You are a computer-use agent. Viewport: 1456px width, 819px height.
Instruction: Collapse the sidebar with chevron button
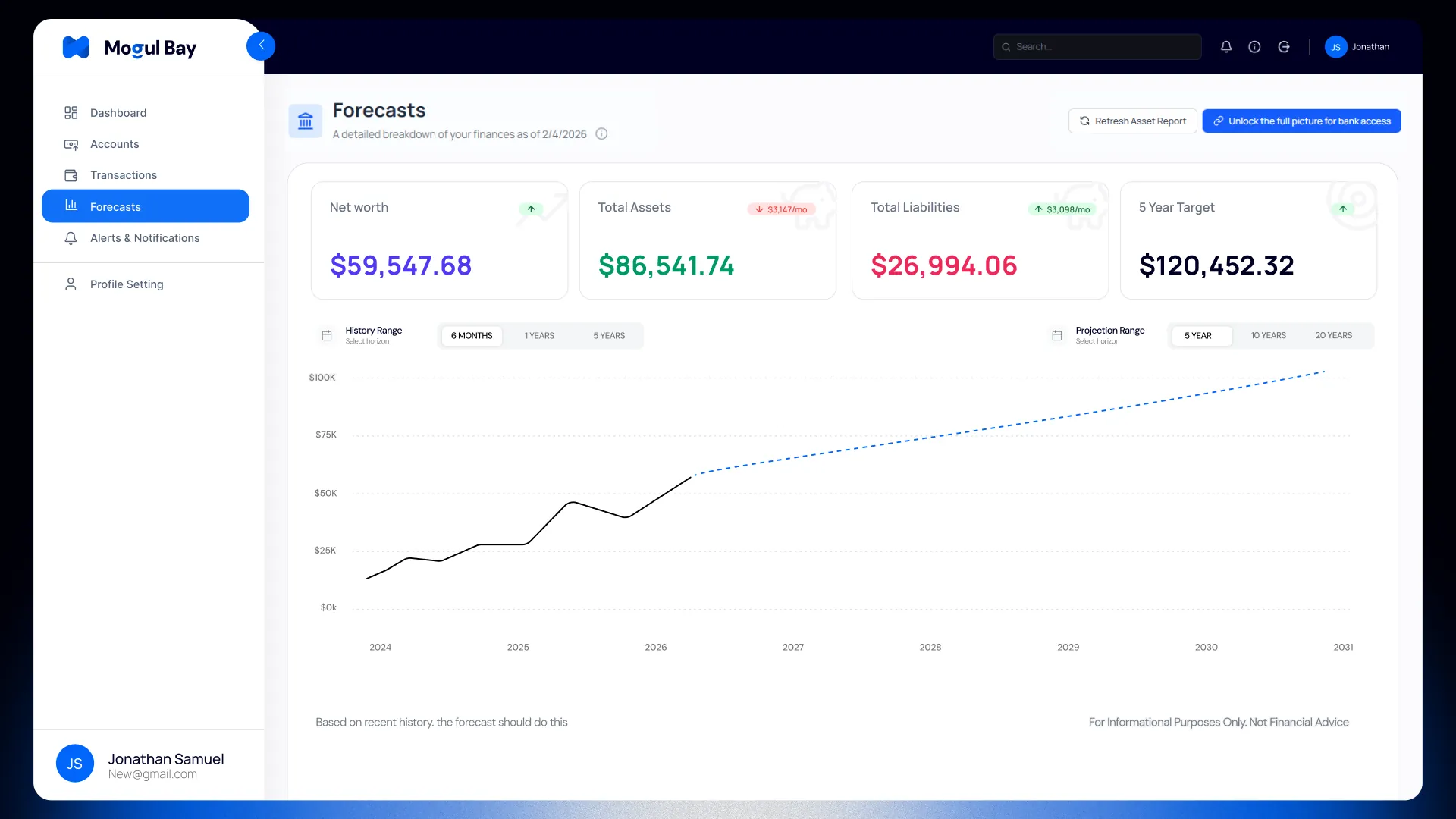coord(261,46)
